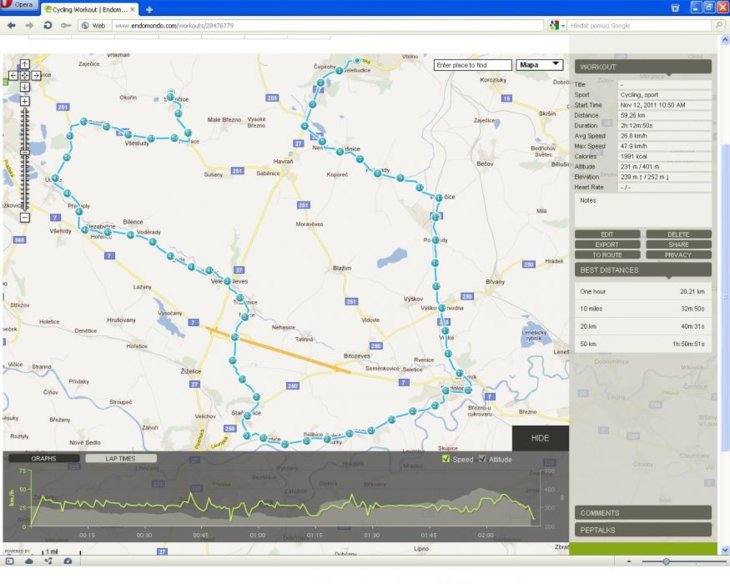This screenshot has height=584, width=730.
Task: Click the SHARE workout button
Action: (x=678, y=244)
